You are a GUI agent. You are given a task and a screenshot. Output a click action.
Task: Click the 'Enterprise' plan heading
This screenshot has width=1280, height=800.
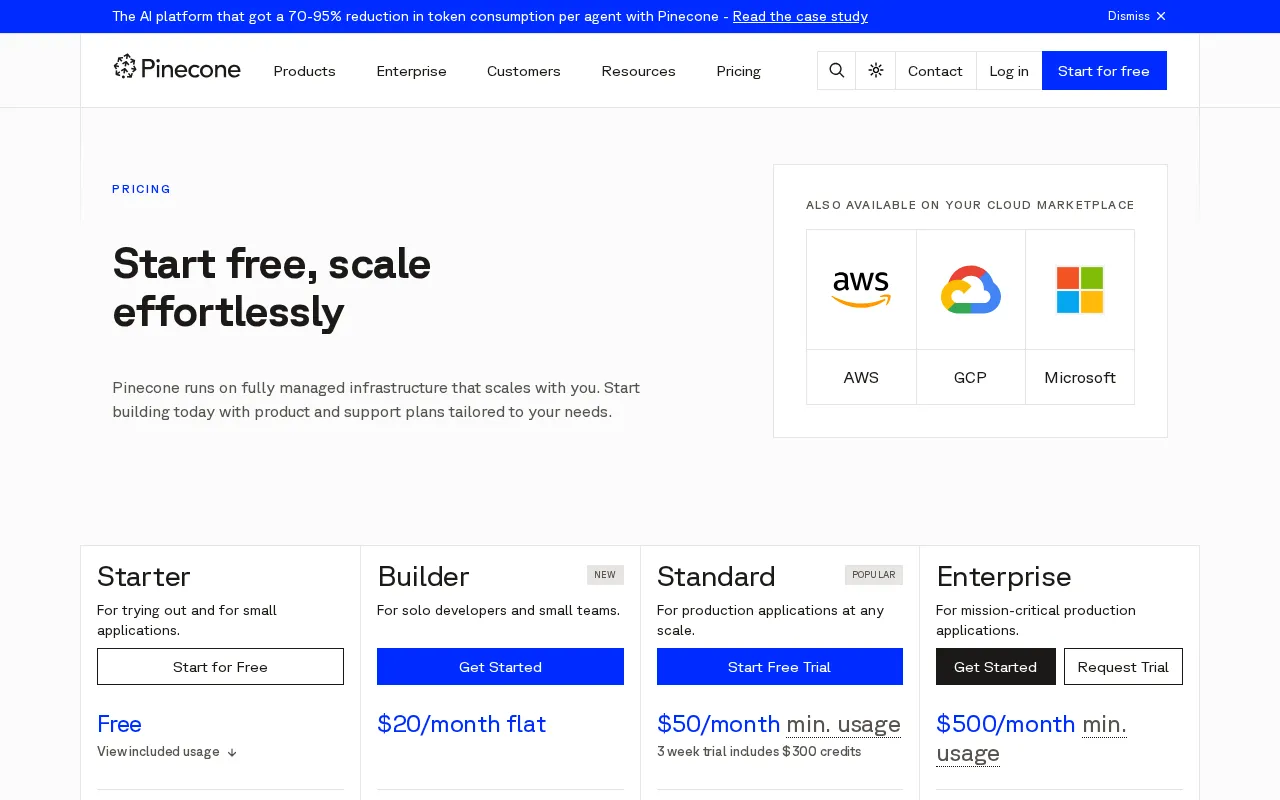pos(1004,577)
